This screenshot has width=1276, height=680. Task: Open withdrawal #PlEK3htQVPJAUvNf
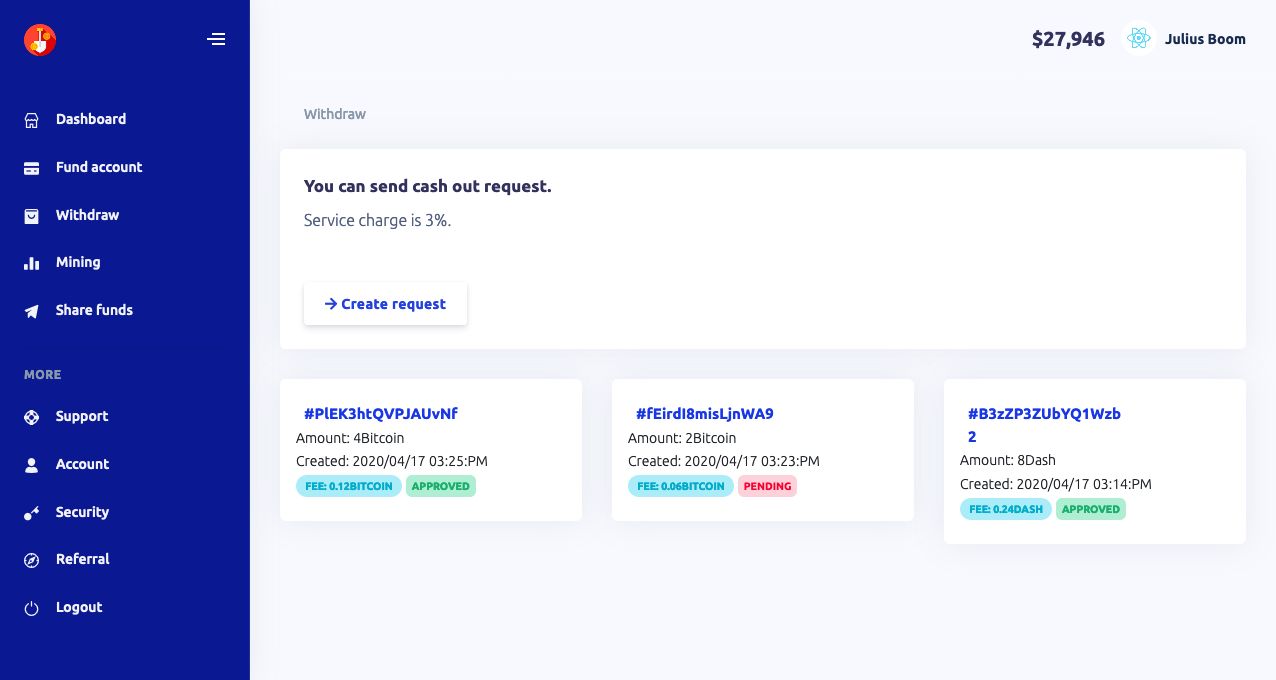pyautogui.click(x=381, y=414)
